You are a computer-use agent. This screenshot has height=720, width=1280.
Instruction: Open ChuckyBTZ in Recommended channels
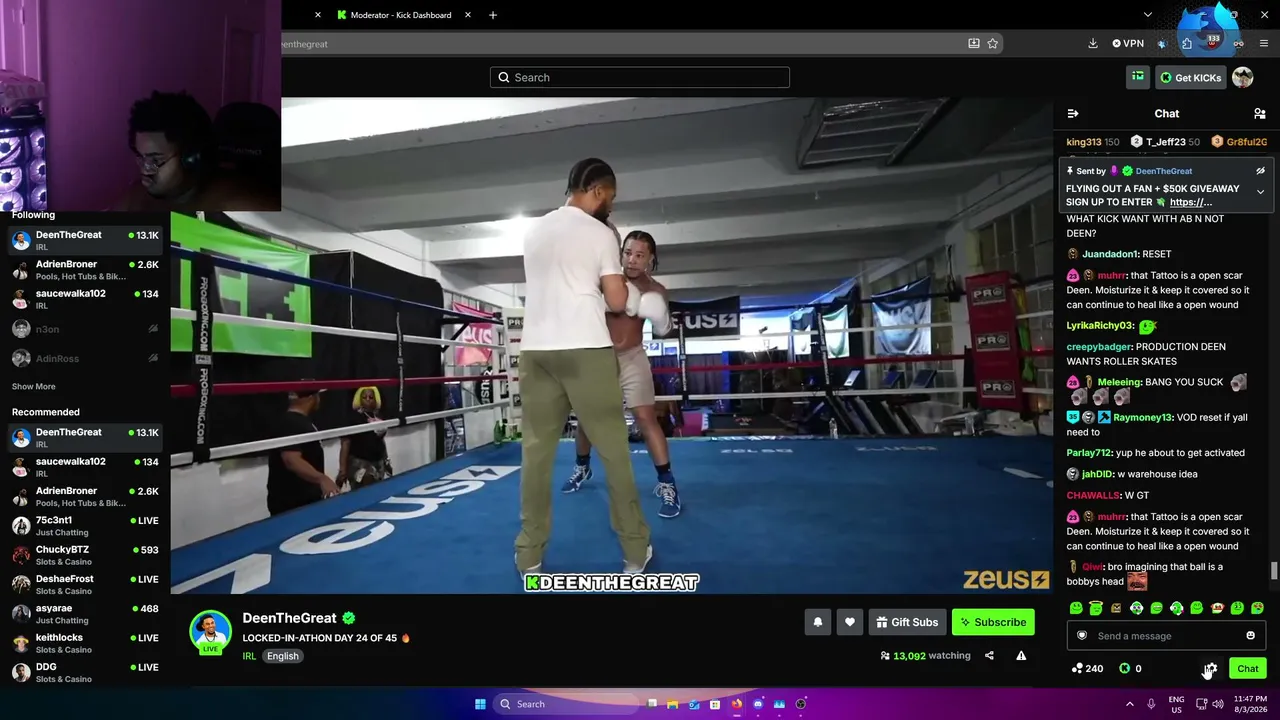pyautogui.click(x=85, y=555)
